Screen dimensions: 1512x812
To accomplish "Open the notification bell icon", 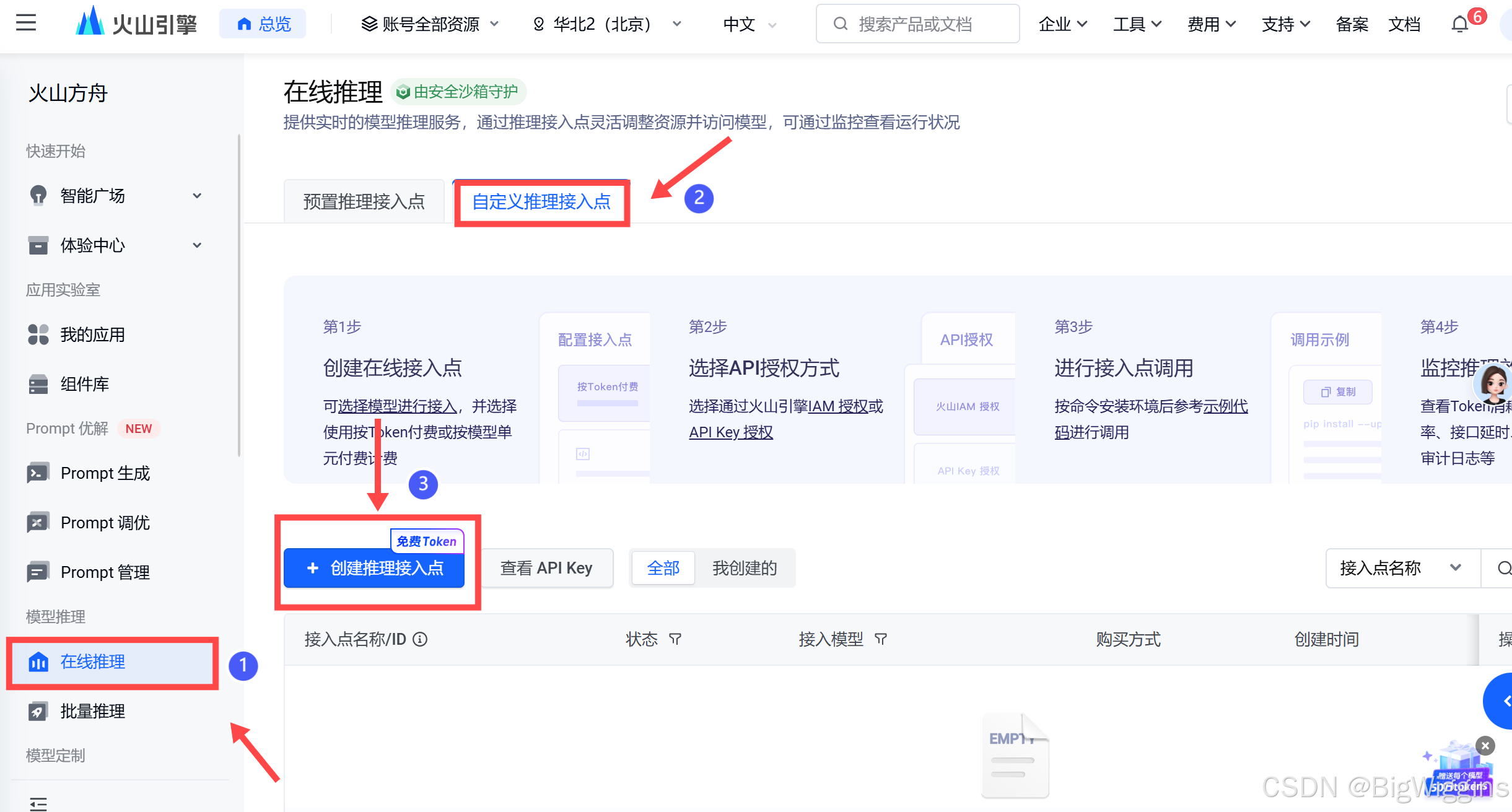I will [1460, 25].
